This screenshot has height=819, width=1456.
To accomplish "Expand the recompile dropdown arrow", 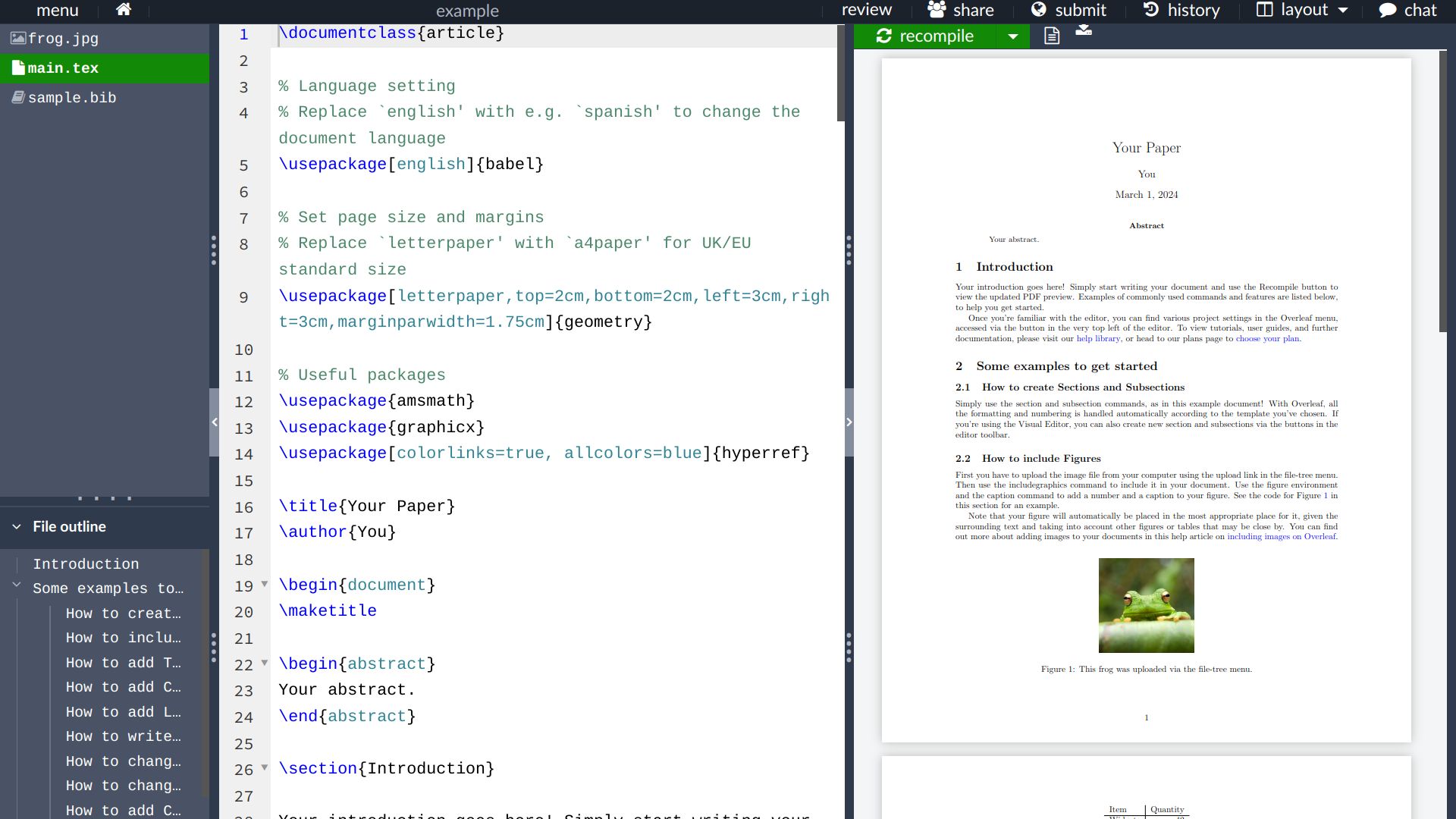I will (x=1013, y=36).
